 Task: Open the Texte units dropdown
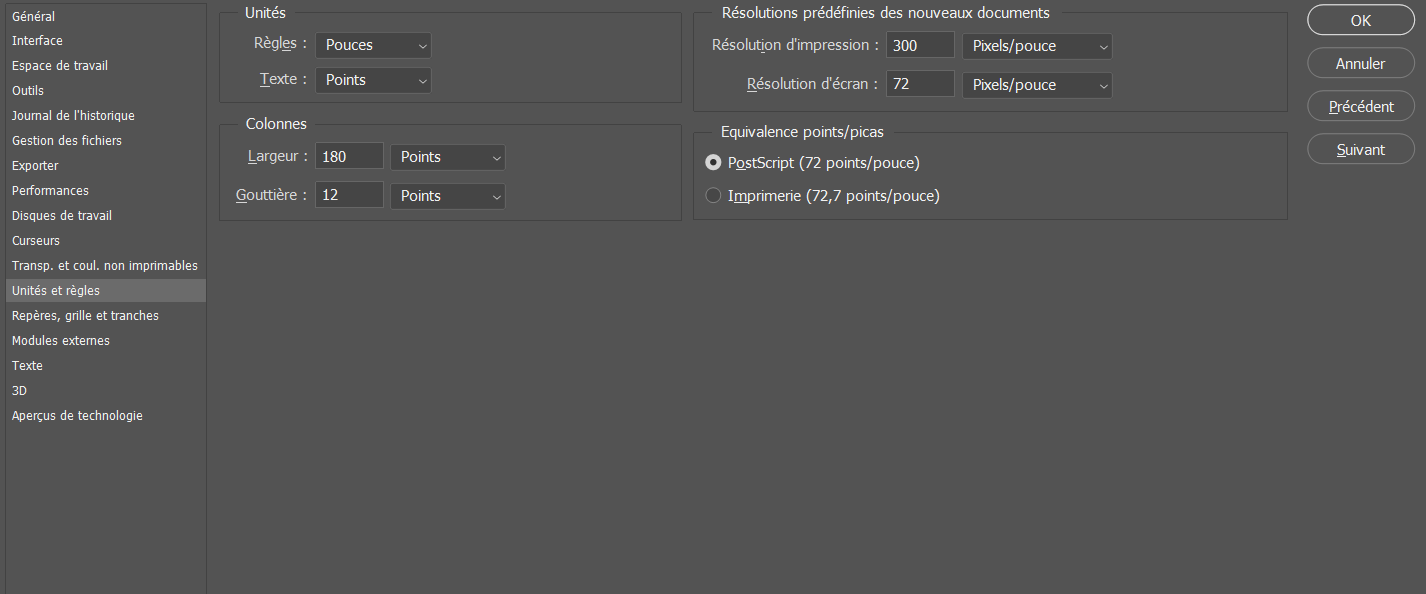(x=373, y=80)
